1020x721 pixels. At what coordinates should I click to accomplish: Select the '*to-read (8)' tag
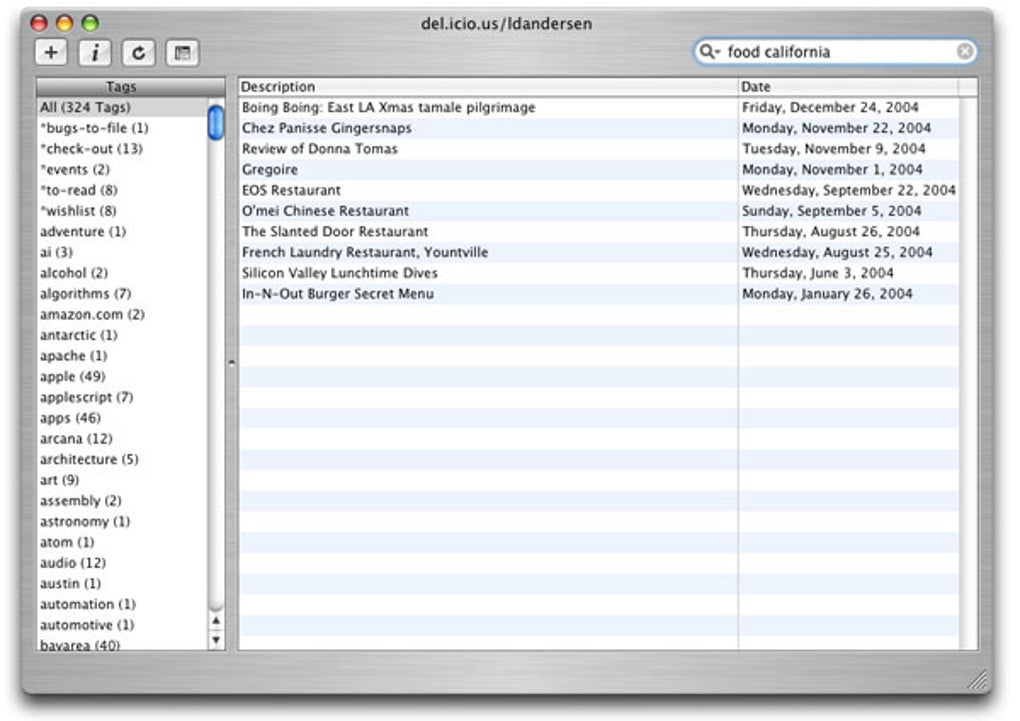point(122,191)
